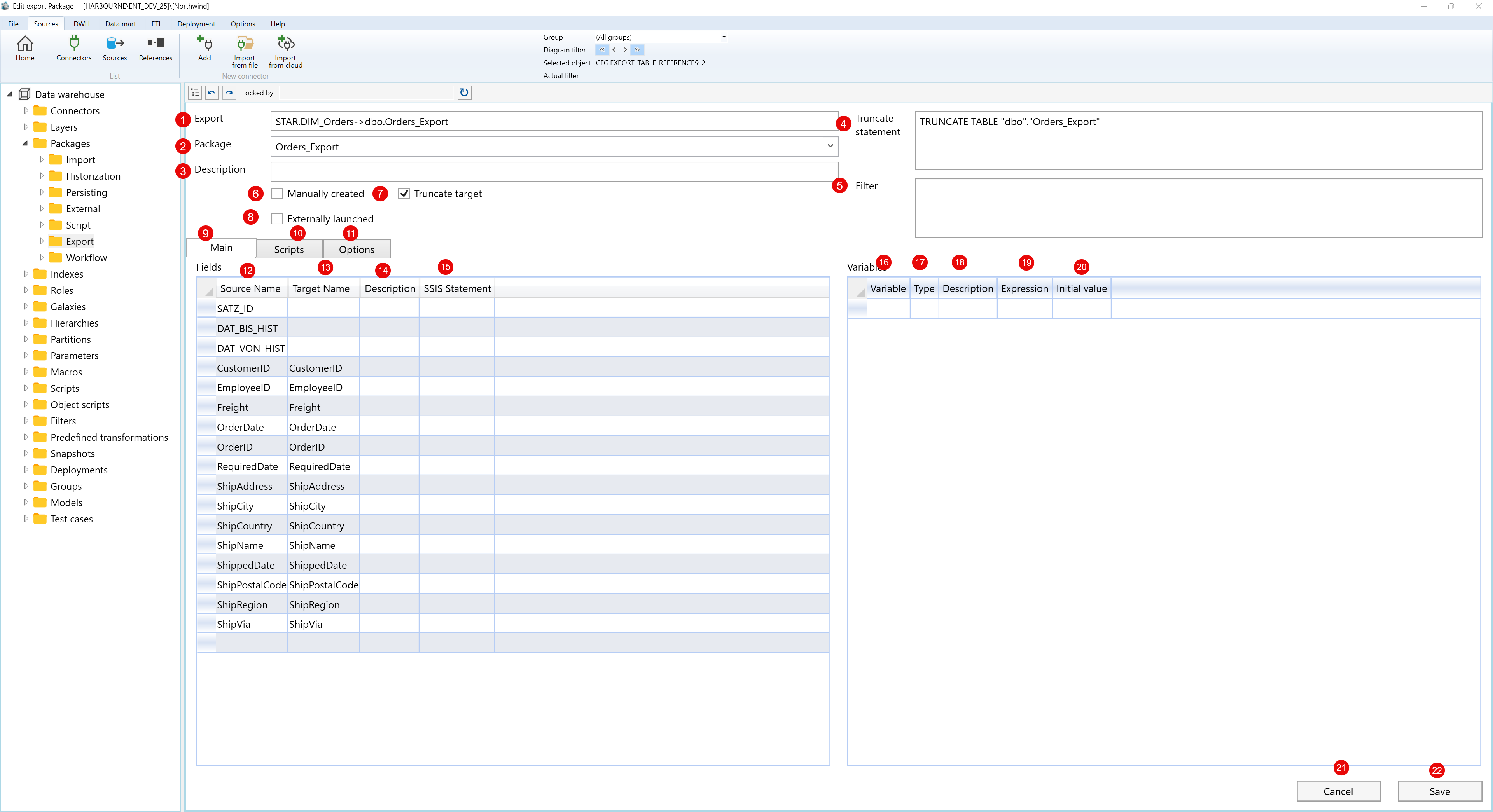Open the File menu
This screenshot has width=1493, height=812.
pos(13,24)
